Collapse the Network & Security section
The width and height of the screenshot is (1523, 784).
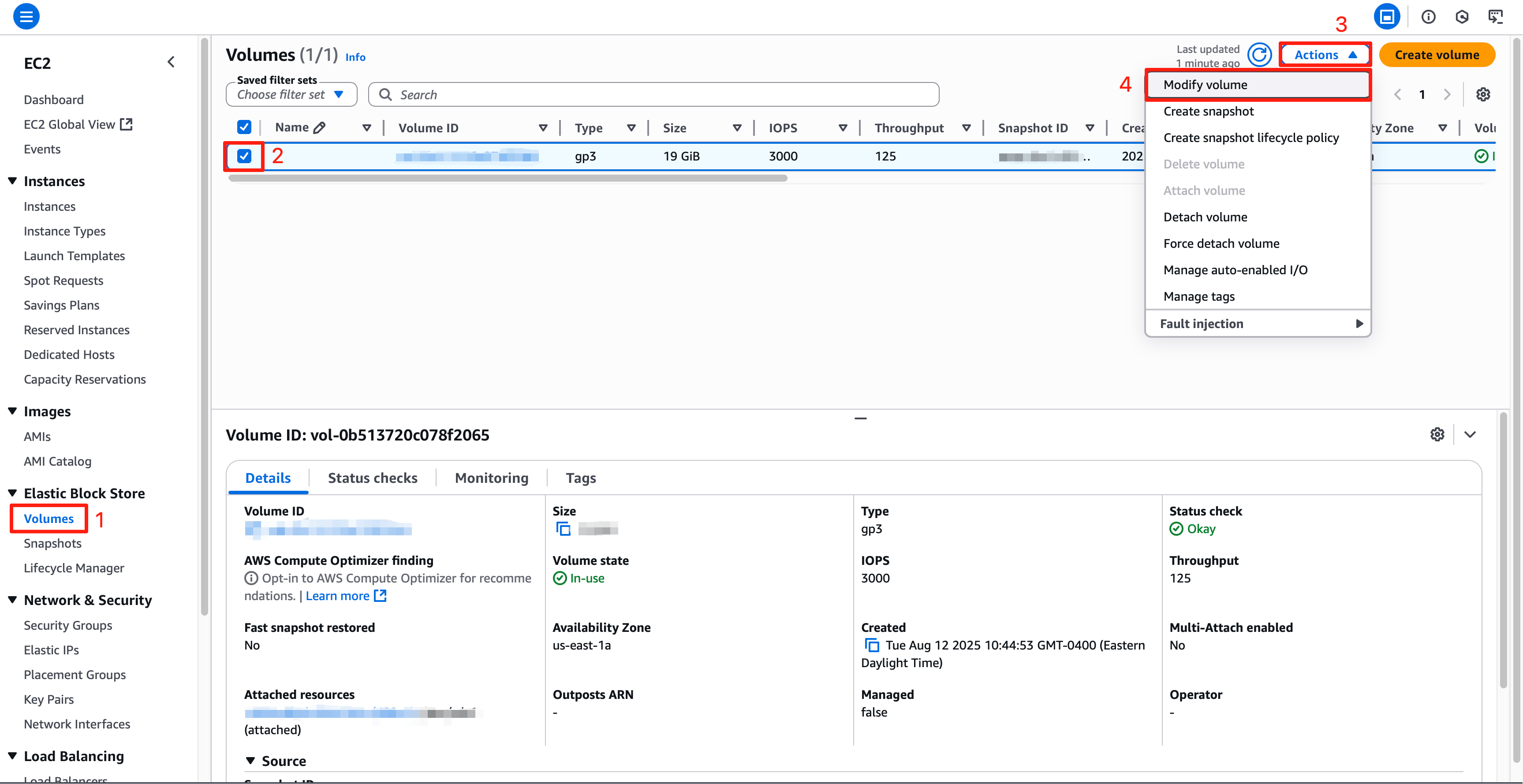click(12, 600)
